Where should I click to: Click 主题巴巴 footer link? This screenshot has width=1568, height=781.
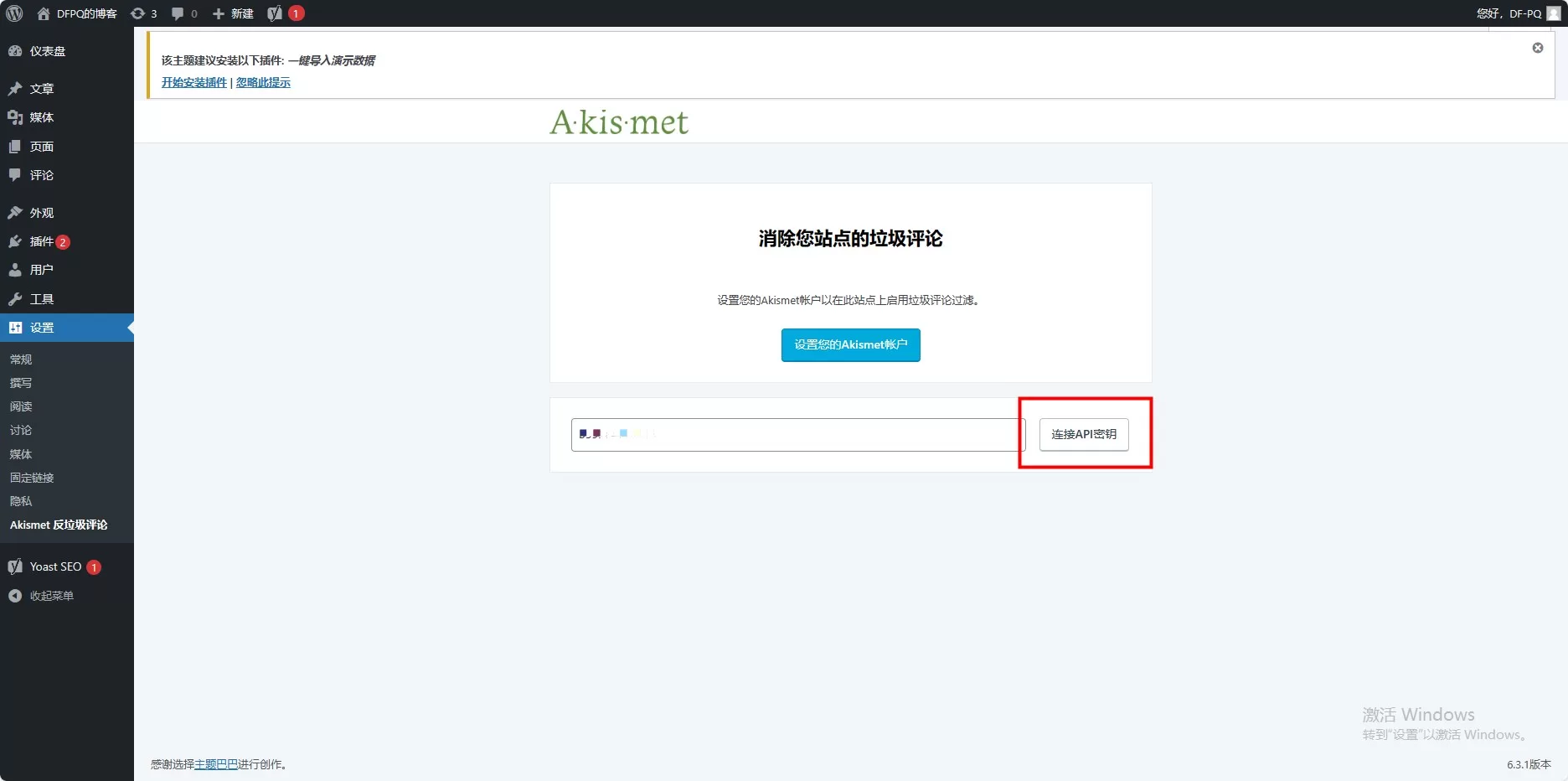216,764
